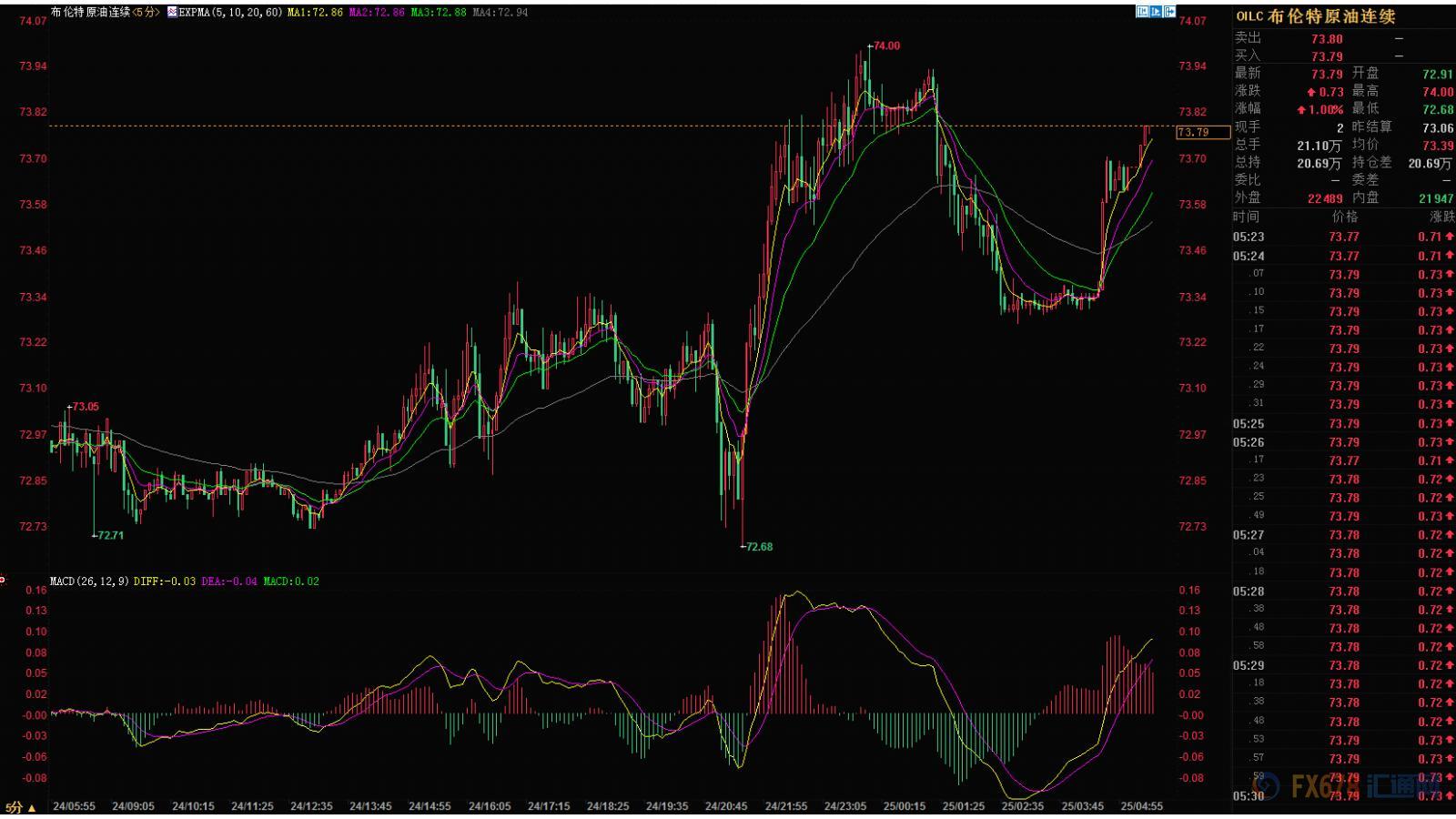Image resolution: width=1456 pixels, height=819 pixels.
Task: Click the middle blue chart-tool icon
Action: (x=1156, y=12)
